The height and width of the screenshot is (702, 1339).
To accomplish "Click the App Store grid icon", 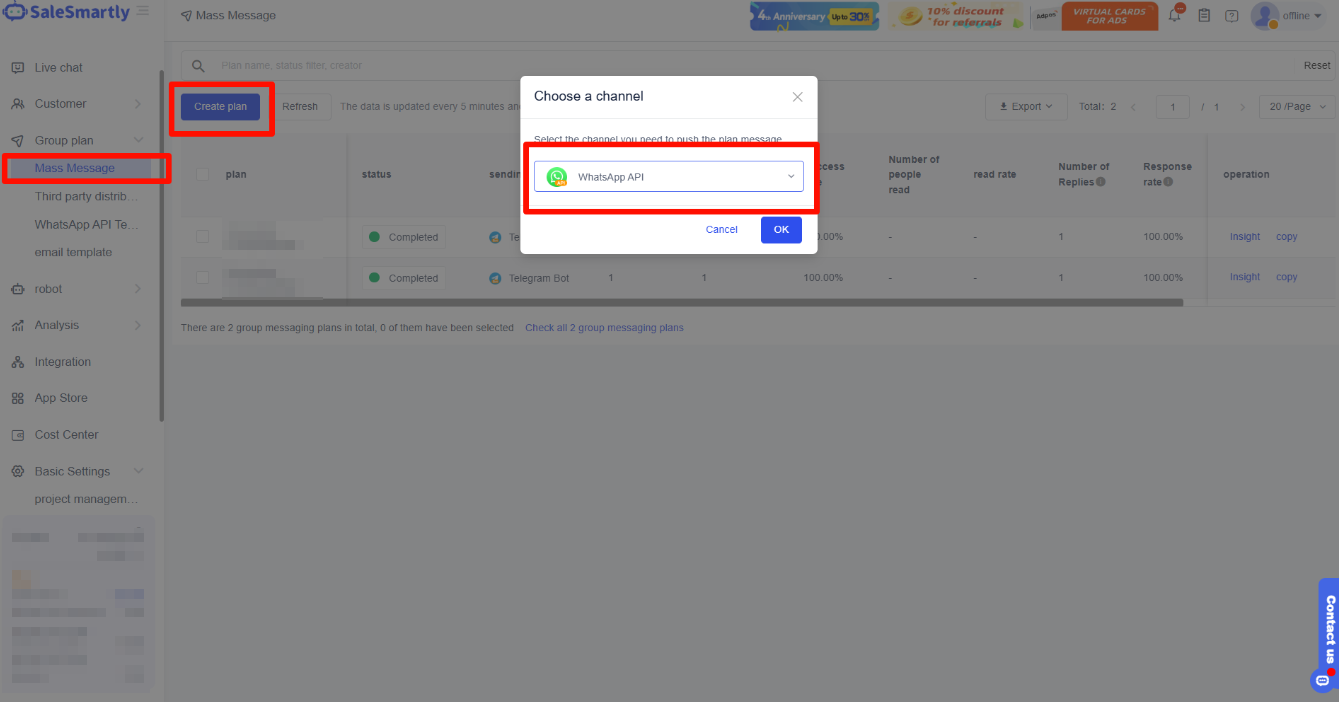I will 17,398.
